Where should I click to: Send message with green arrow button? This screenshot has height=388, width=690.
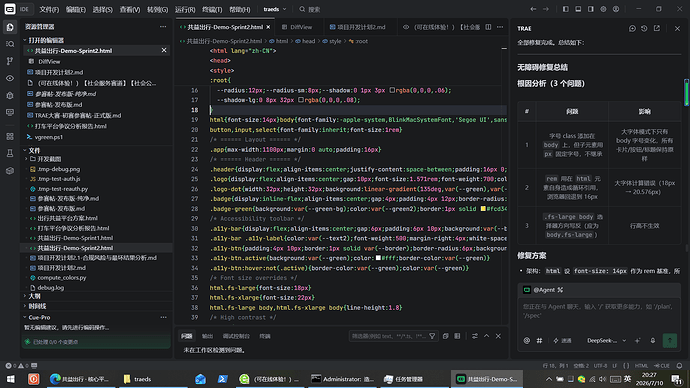669,340
